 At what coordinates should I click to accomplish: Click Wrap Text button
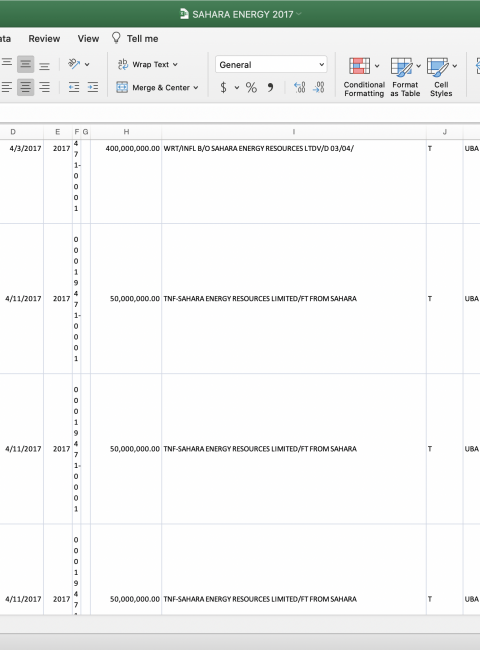tap(148, 64)
